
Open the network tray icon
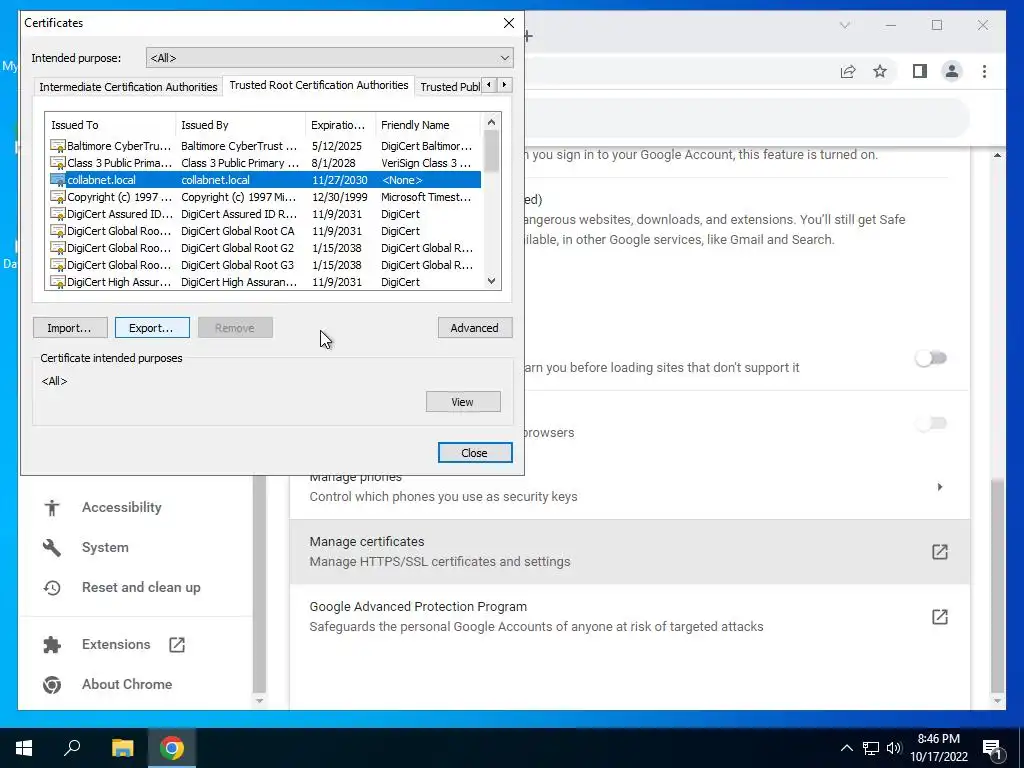pyautogui.click(x=871, y=748)
